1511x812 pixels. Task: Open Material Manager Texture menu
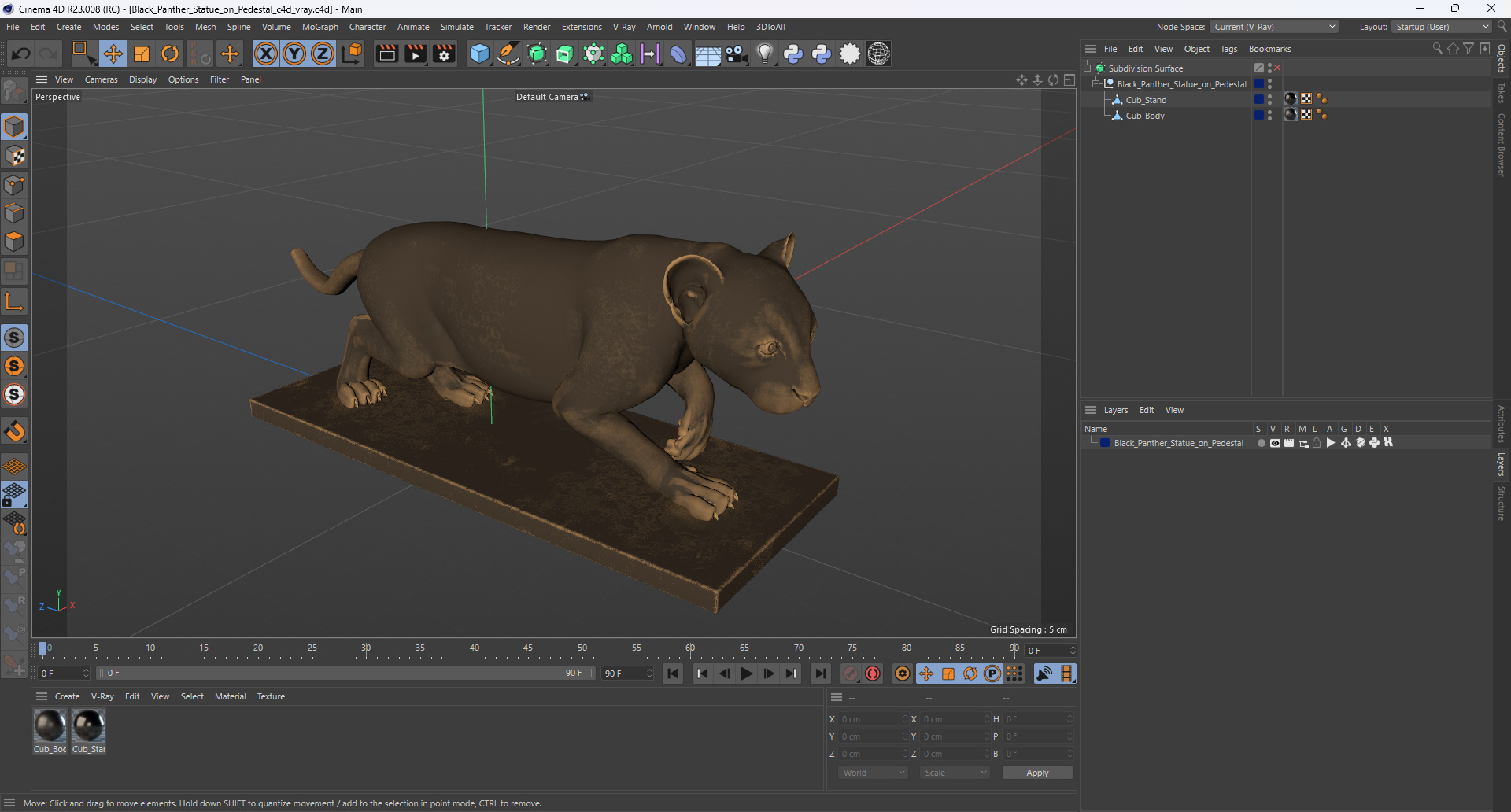pos(271,696)
